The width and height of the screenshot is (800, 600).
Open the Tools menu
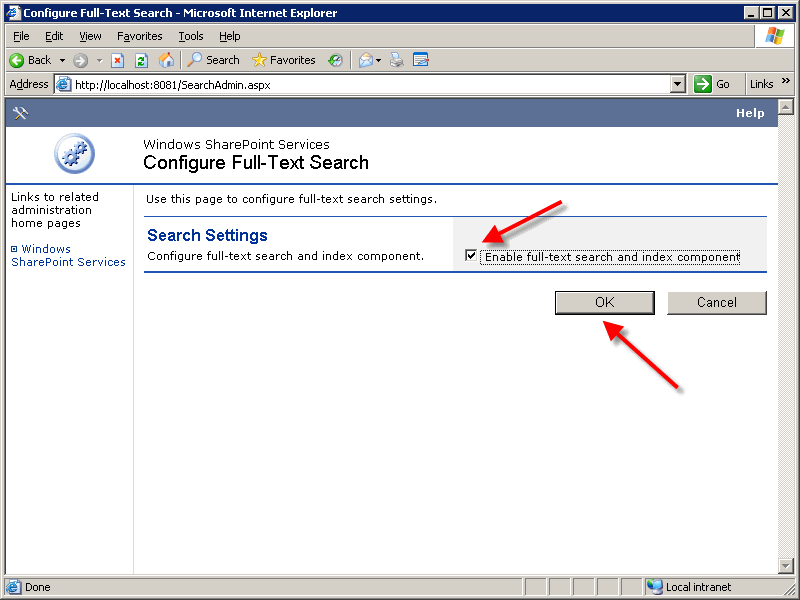(x=191, y=36)
